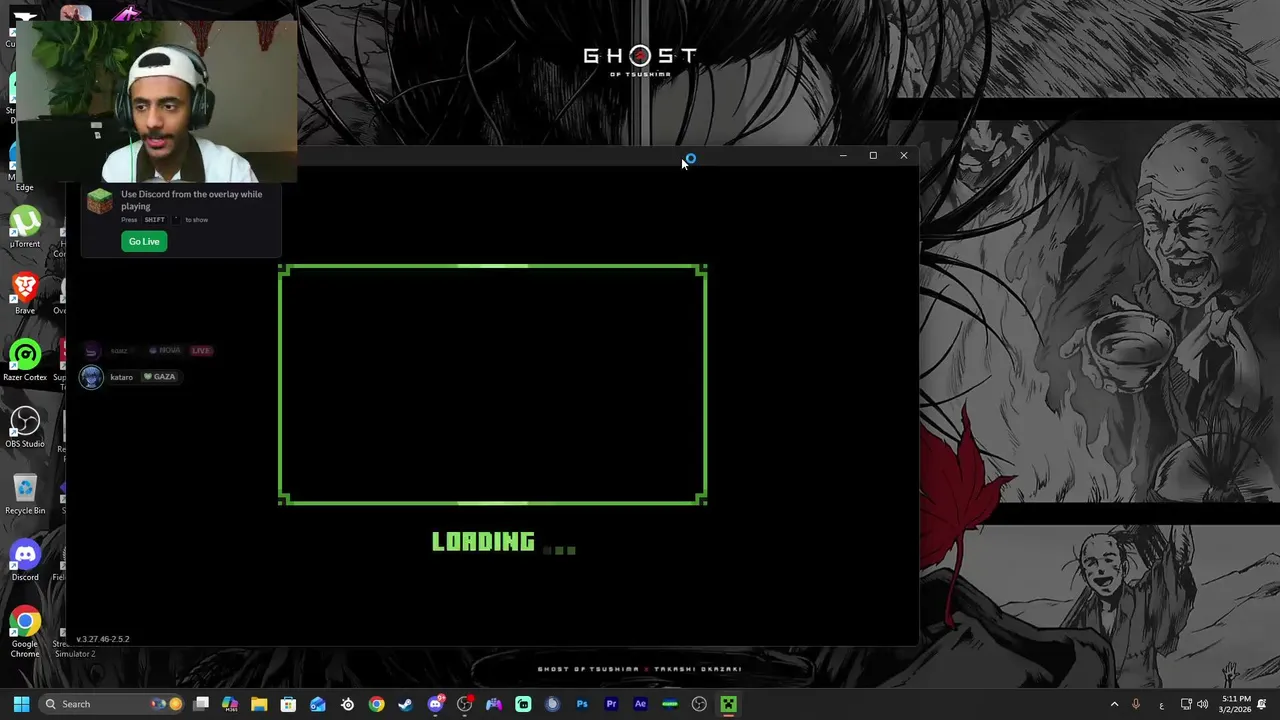
Task: Open Steam from the taskbar
Action: 405,704
